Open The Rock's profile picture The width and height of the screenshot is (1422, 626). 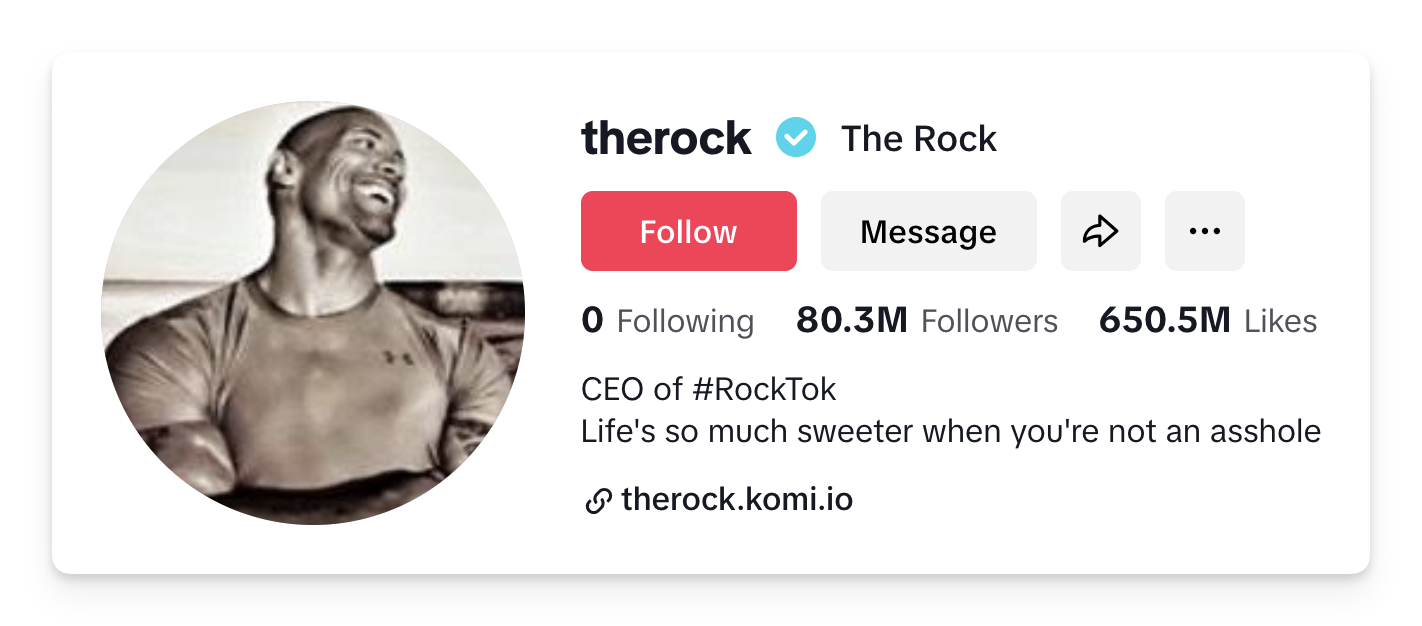click(313, 312)
